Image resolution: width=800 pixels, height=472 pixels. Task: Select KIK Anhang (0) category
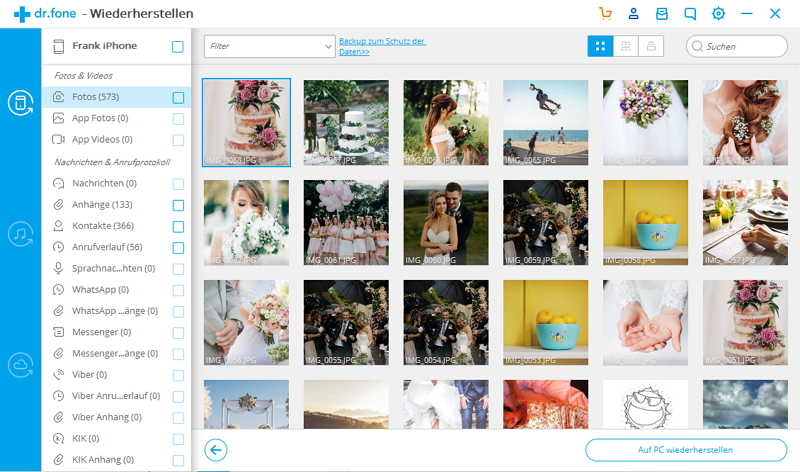click(116, 460)
